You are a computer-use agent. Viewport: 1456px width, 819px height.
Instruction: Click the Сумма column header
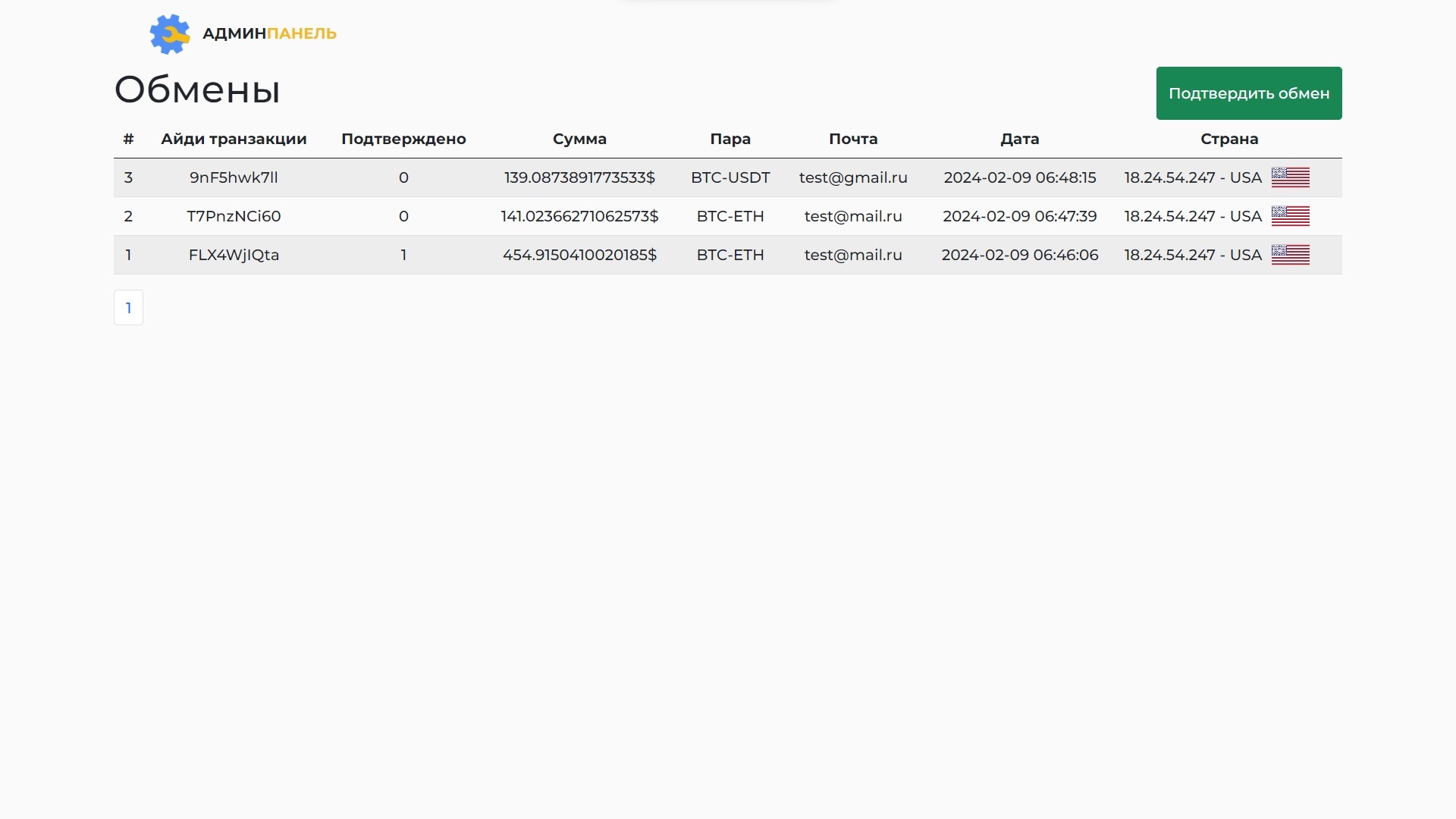click(579, 139)
